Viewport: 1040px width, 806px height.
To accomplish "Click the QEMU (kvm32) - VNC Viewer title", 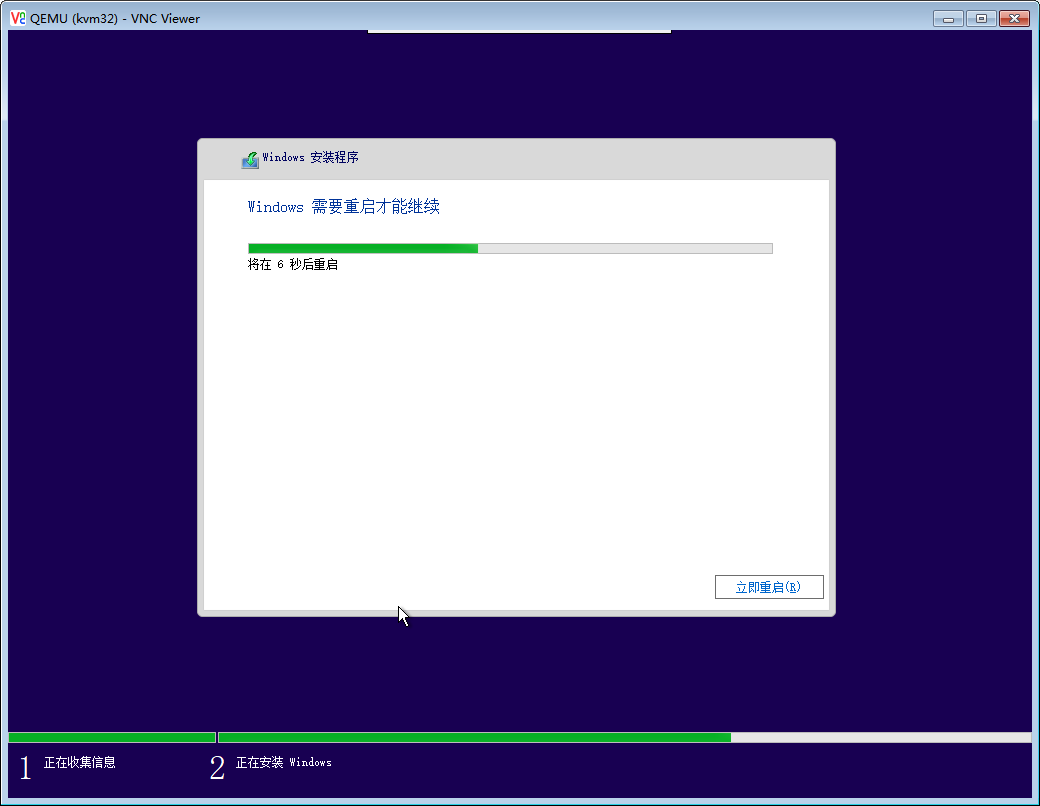I will pos(115,19).
